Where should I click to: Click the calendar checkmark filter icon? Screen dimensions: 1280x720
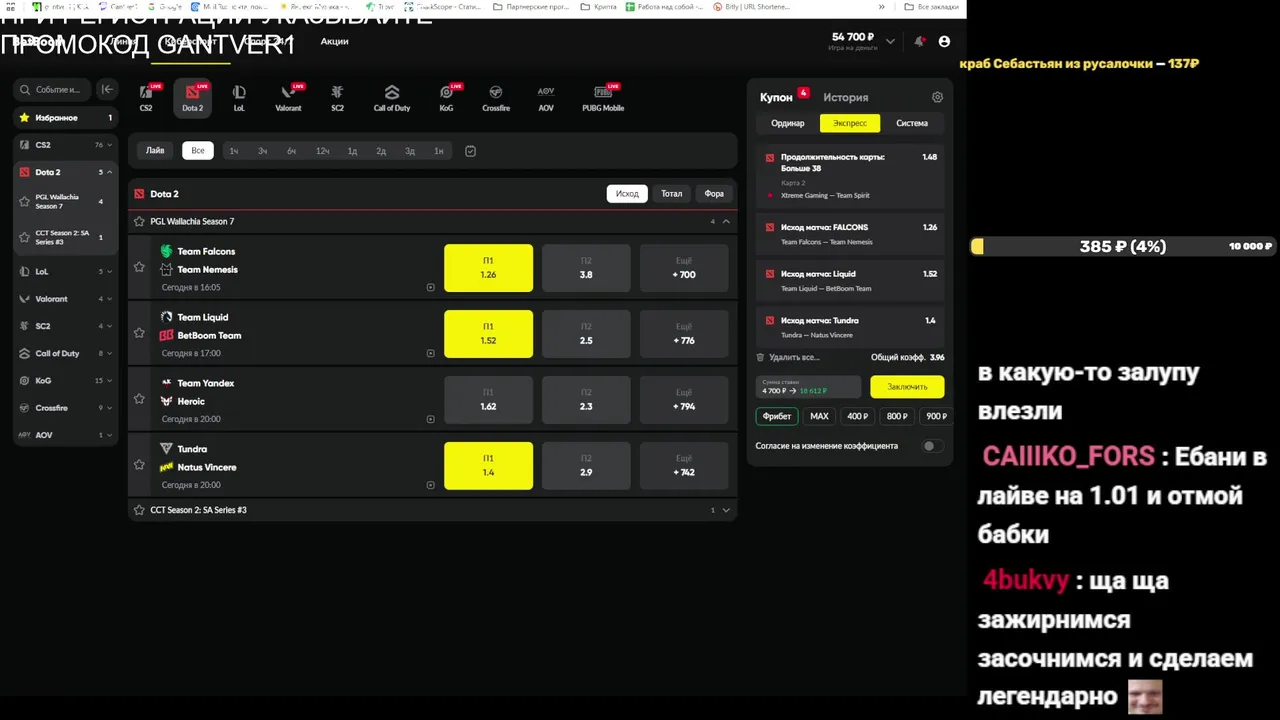click(470, 151)
